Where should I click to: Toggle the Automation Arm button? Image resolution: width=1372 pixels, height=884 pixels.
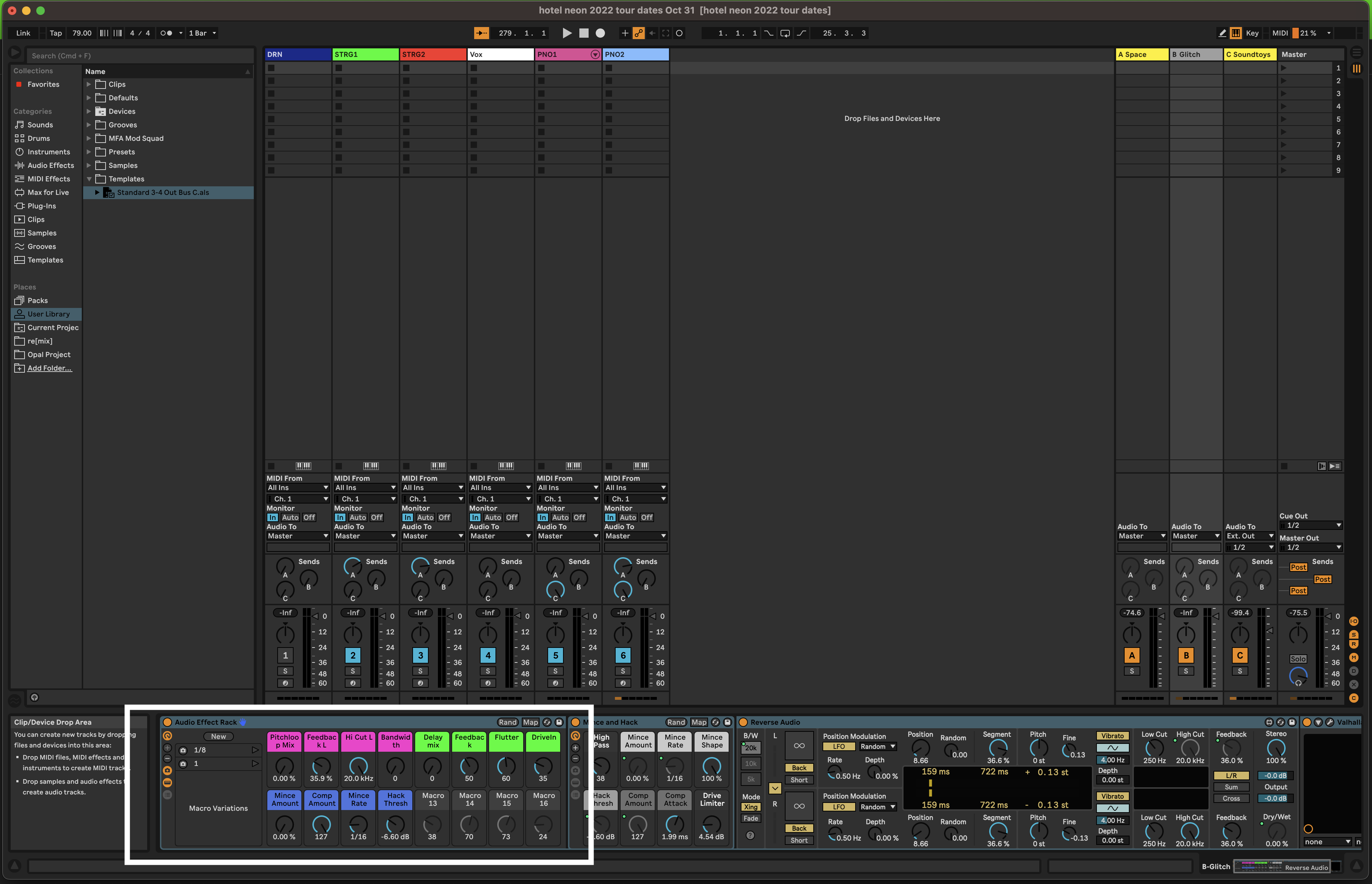click(x=639, y=33)
